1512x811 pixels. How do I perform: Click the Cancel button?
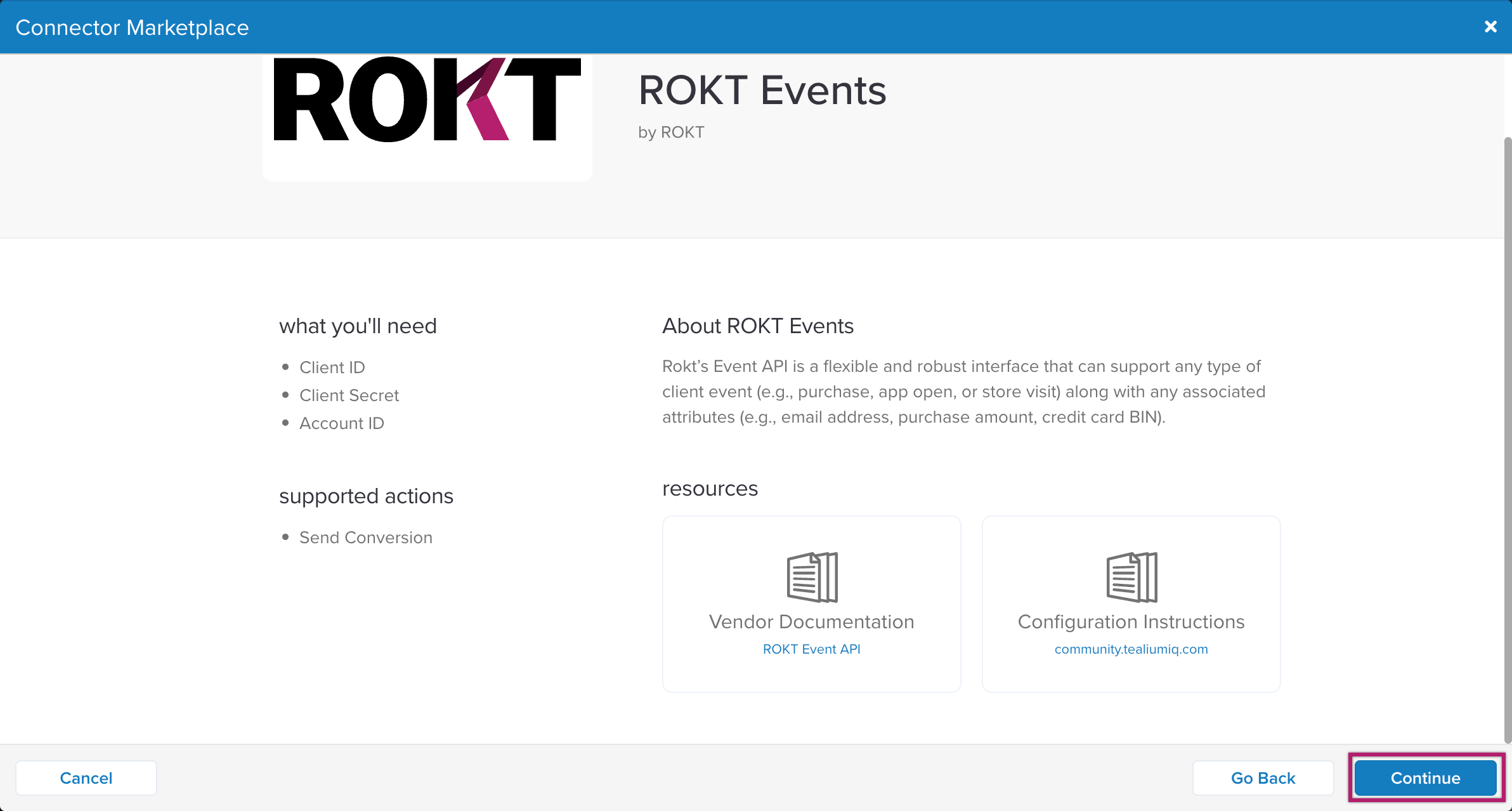tap(86, 778)
